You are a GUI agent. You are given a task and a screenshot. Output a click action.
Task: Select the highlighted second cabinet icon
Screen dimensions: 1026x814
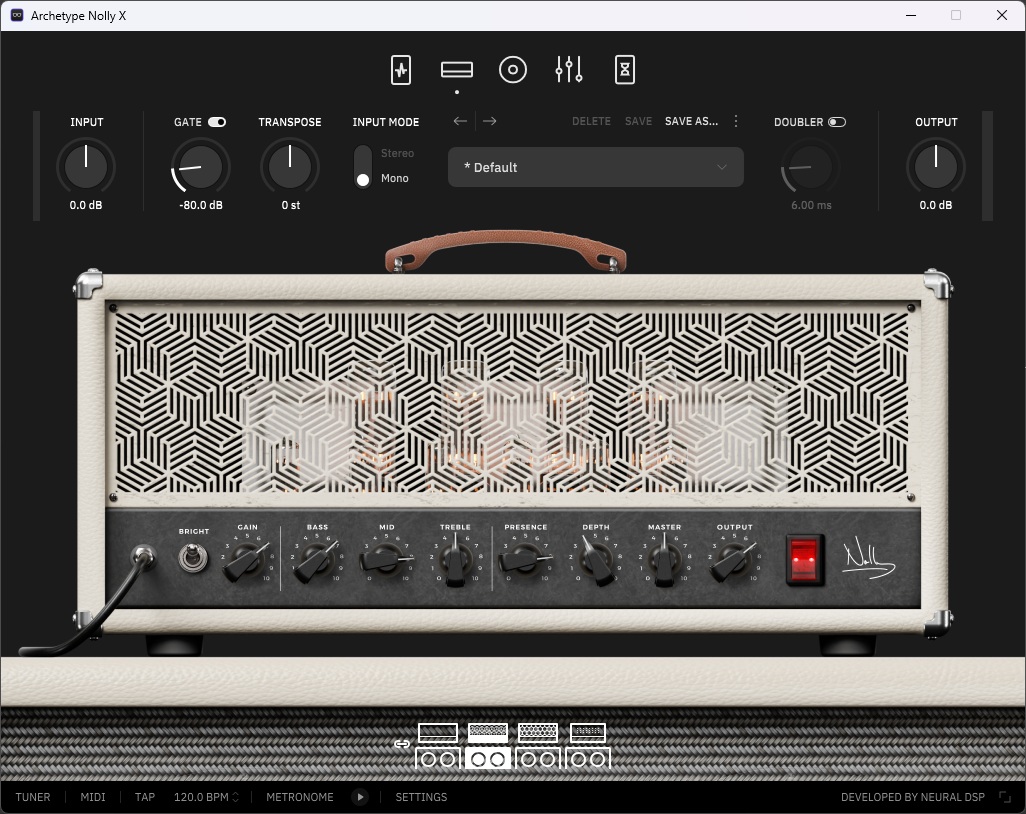click(488, 758)
